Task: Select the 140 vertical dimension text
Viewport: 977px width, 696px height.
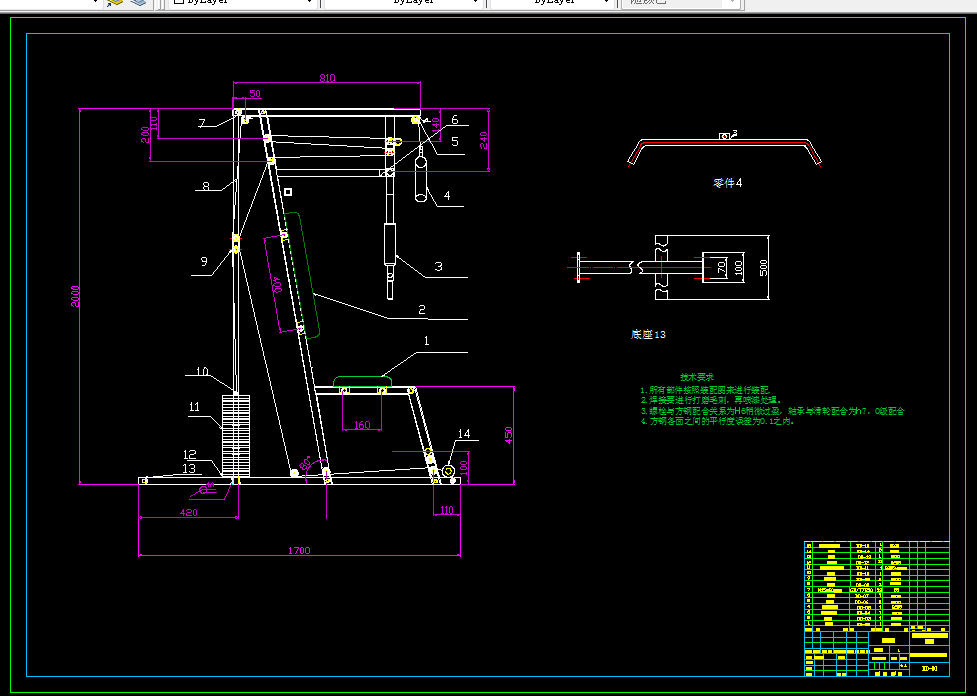Action: [436, 123]
